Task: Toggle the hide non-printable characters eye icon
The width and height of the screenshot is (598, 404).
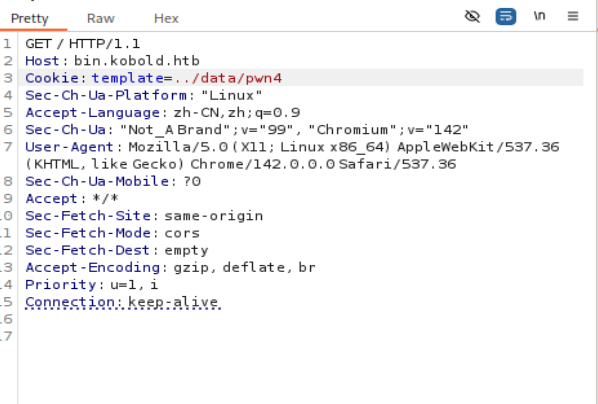Action: [472, 16]
